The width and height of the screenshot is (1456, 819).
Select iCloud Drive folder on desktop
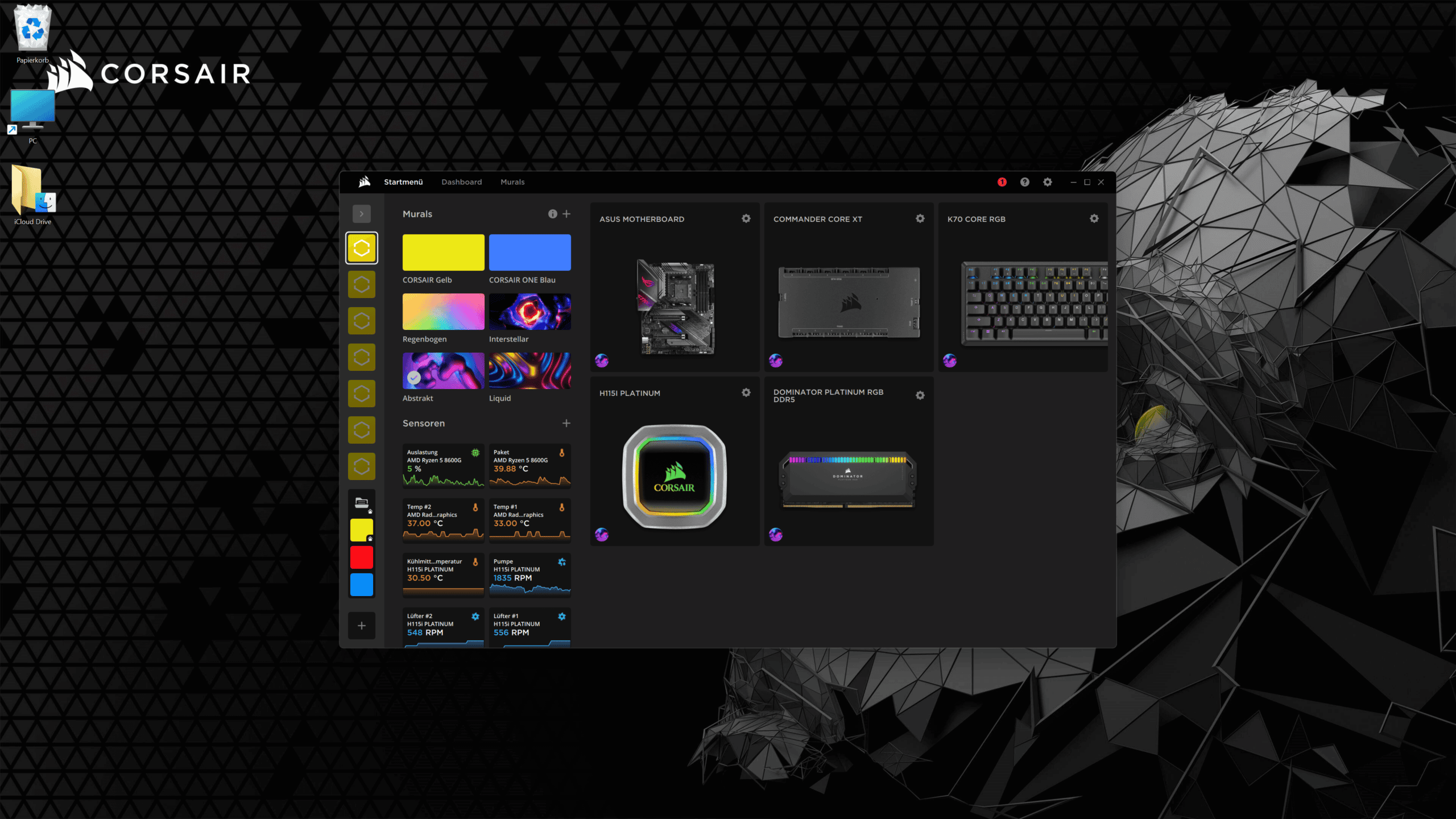click(x=32, y=195)
